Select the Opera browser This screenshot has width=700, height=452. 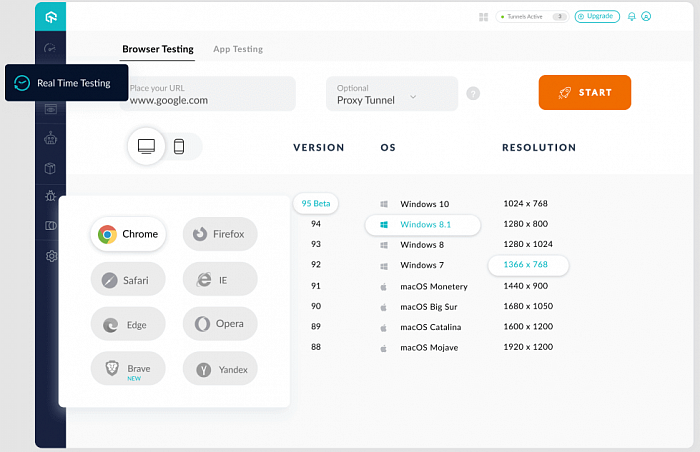coord(220,324)
